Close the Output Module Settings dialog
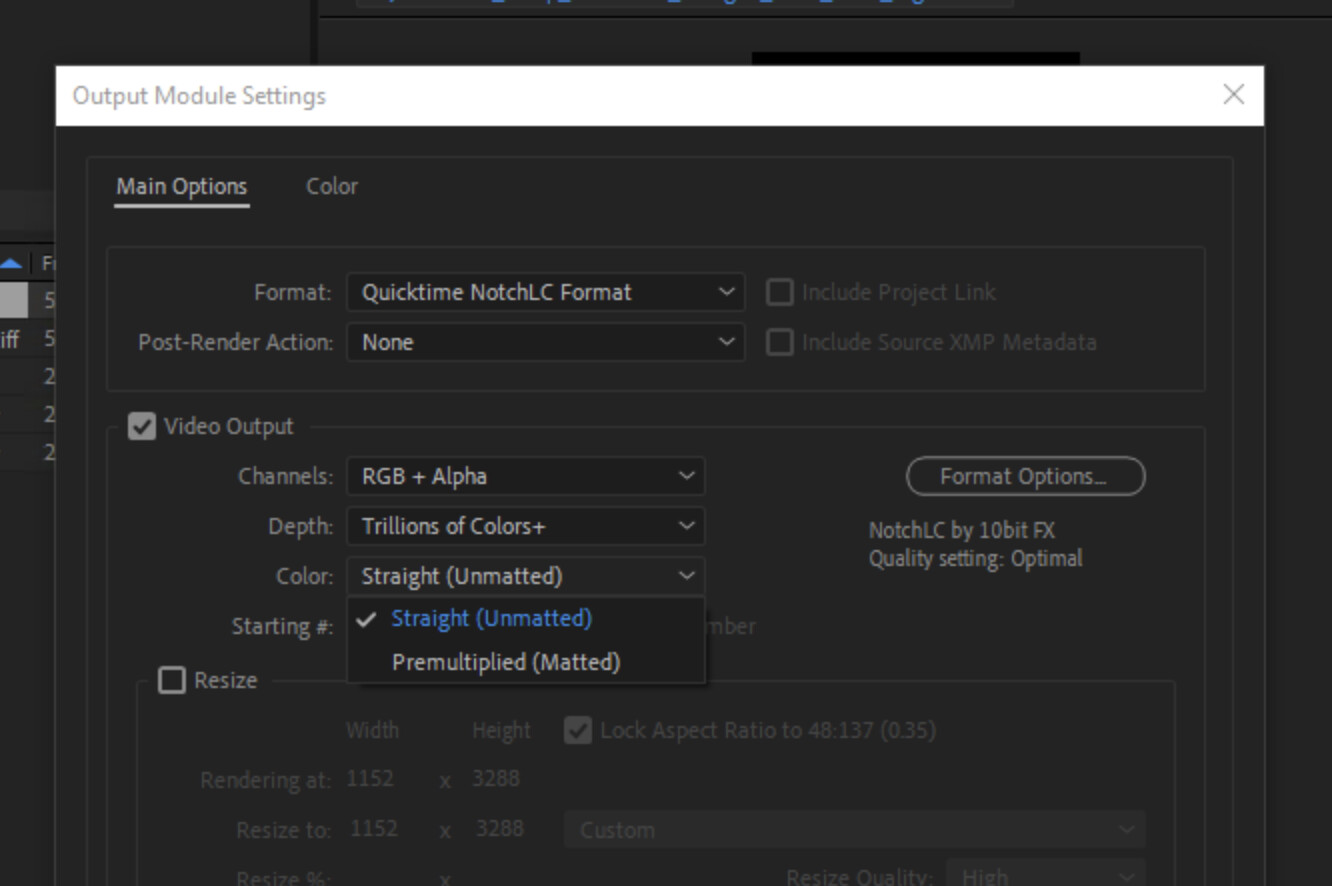This screenshot has width=1332, height=886. (x=1234, y=95)
